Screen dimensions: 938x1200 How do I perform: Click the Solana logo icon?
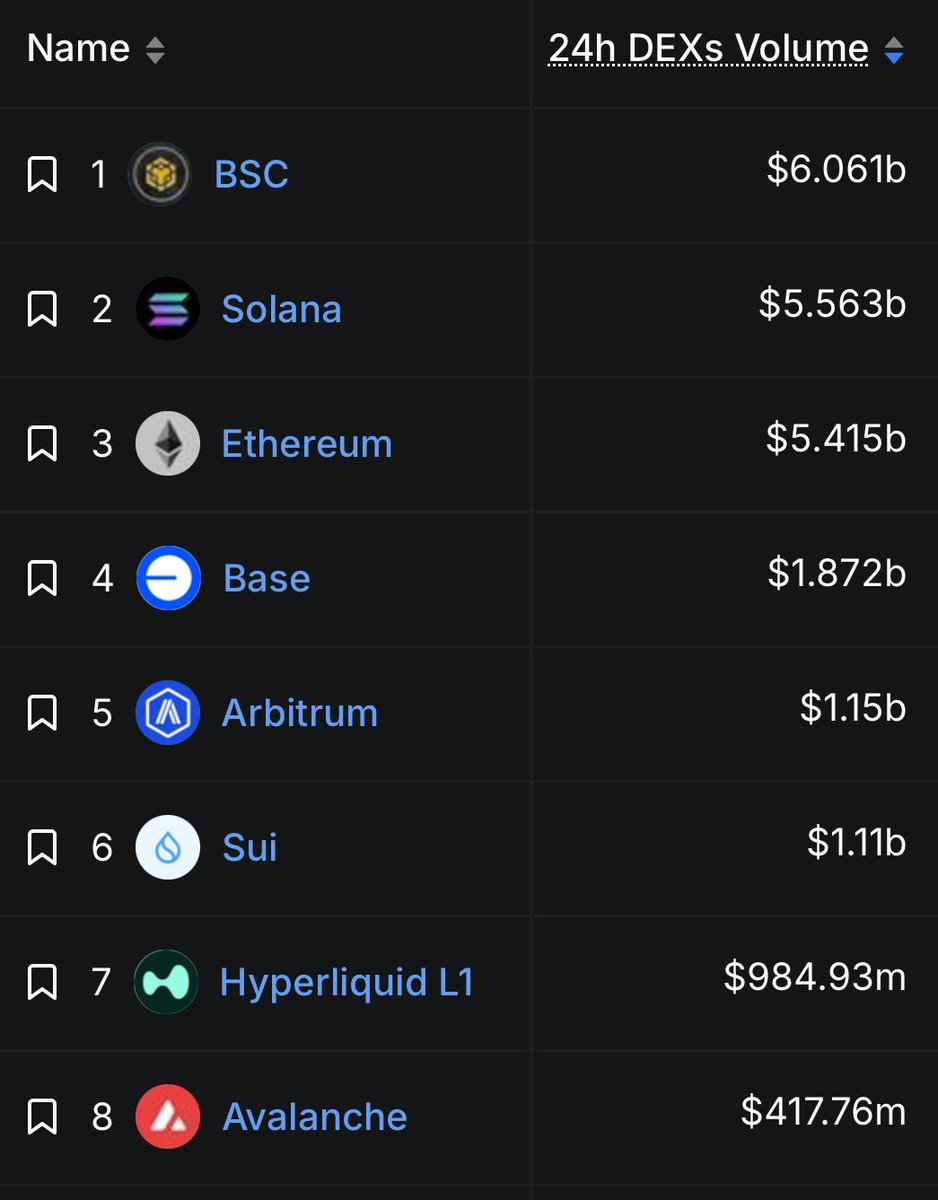[x=167, y=309]
